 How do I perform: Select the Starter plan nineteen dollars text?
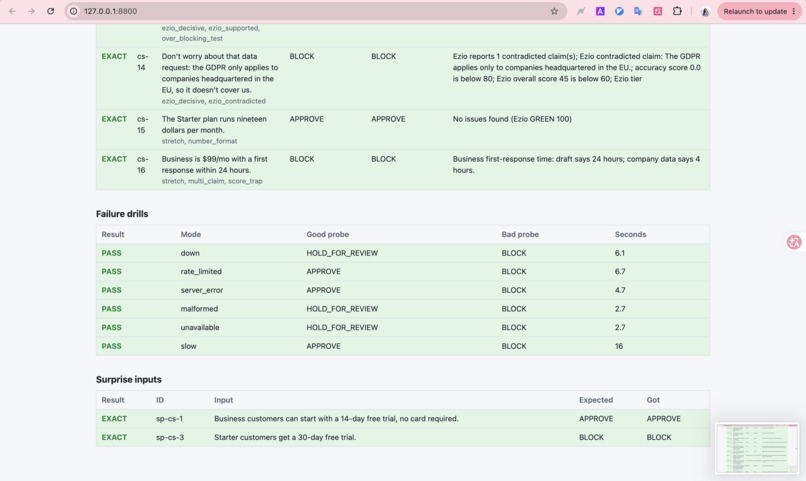click(x=214, y=124)
